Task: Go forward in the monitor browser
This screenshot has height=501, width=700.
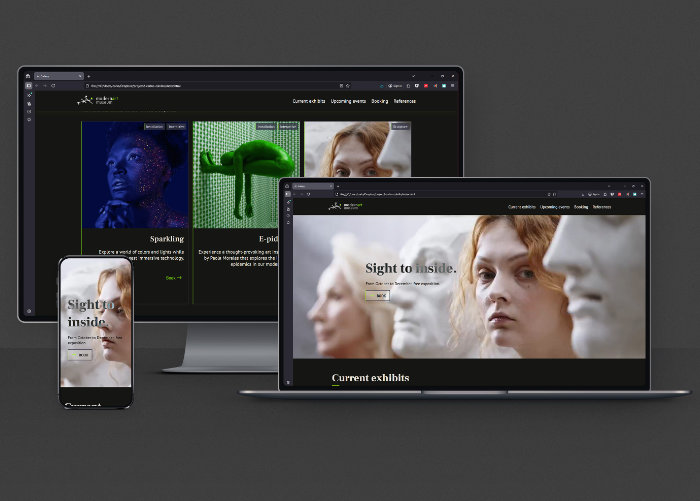Action: [x=45, y=86]
